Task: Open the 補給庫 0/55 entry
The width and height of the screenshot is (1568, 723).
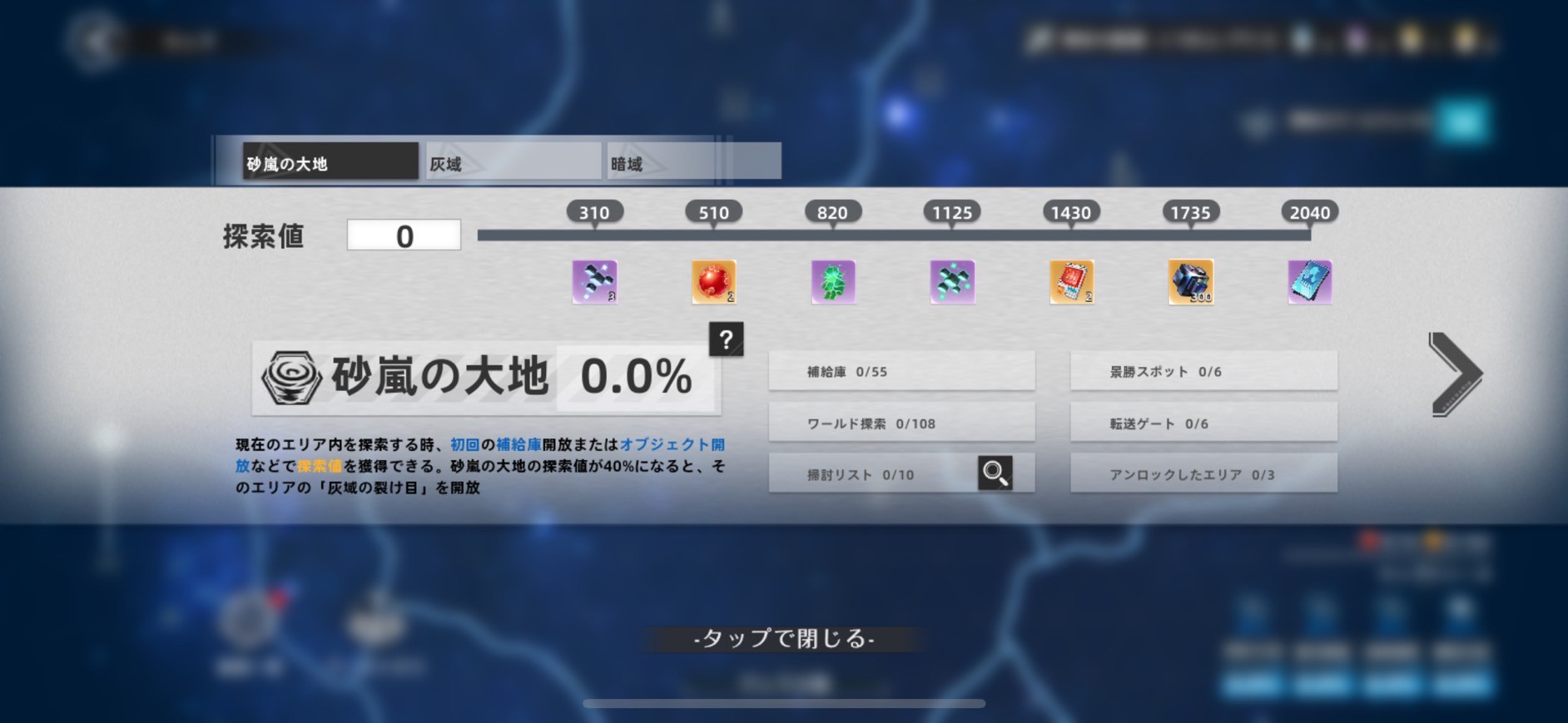Action: (901, 371)
